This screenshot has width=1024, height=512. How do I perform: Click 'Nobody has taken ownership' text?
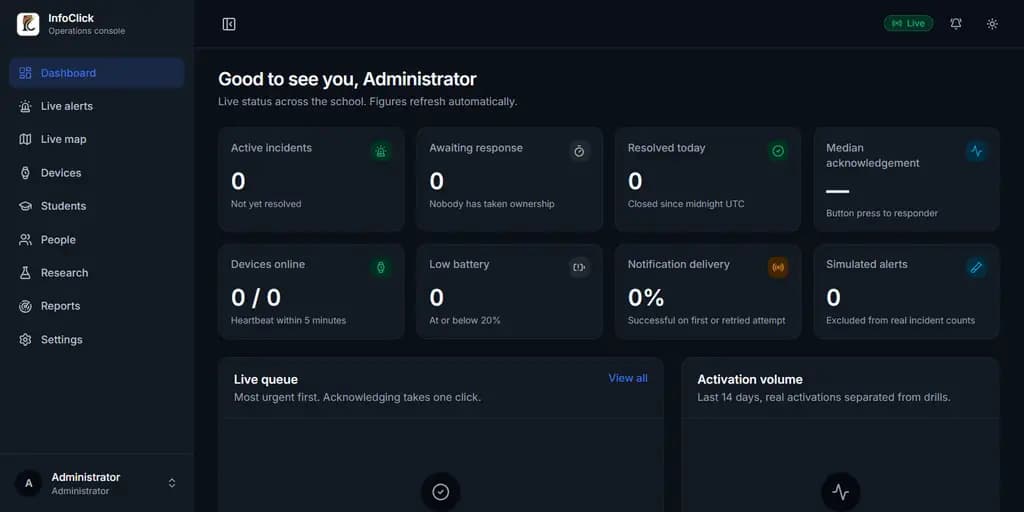[x=492, y=204]
